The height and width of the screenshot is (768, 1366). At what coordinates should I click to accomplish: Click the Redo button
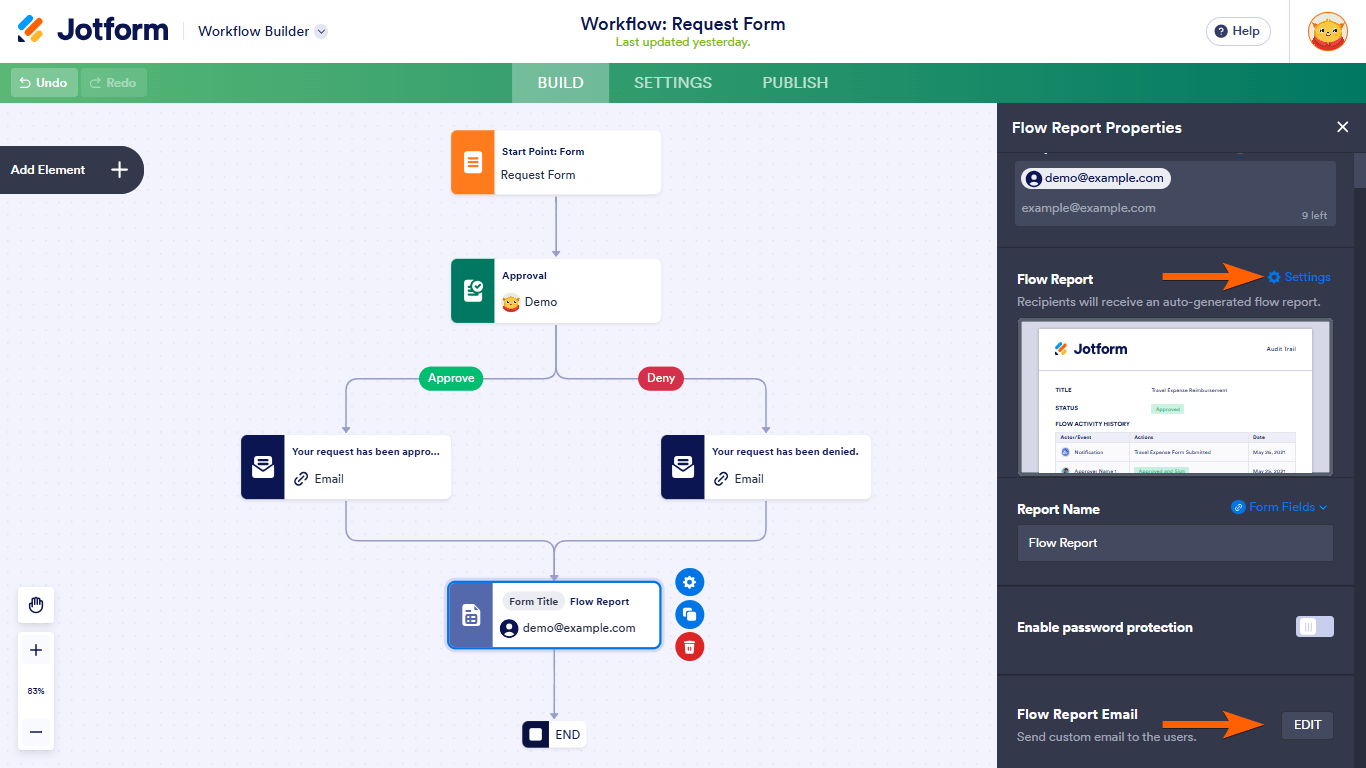[x=114, y=83]
